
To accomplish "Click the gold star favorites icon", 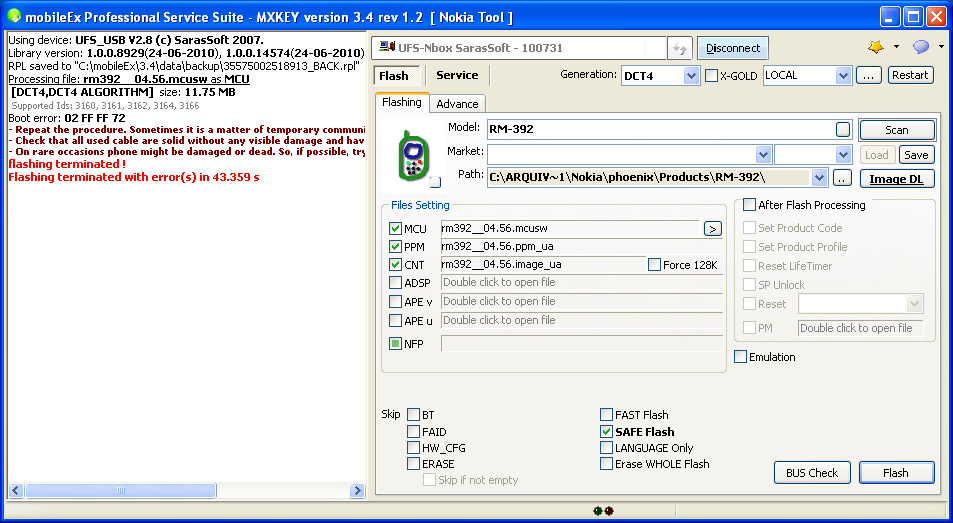I will [876, 47].
